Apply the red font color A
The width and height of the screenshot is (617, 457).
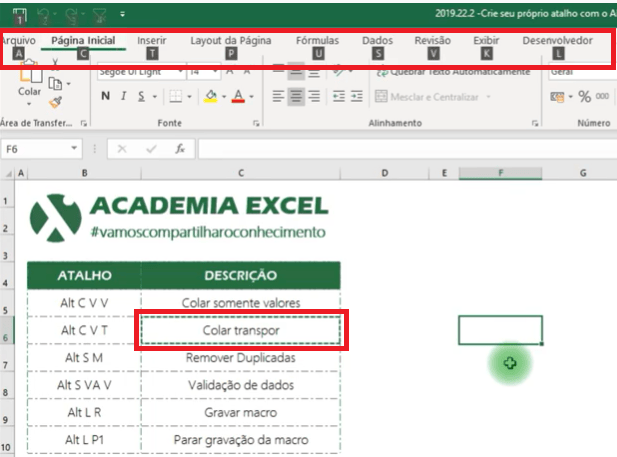[x=238, y=96]
